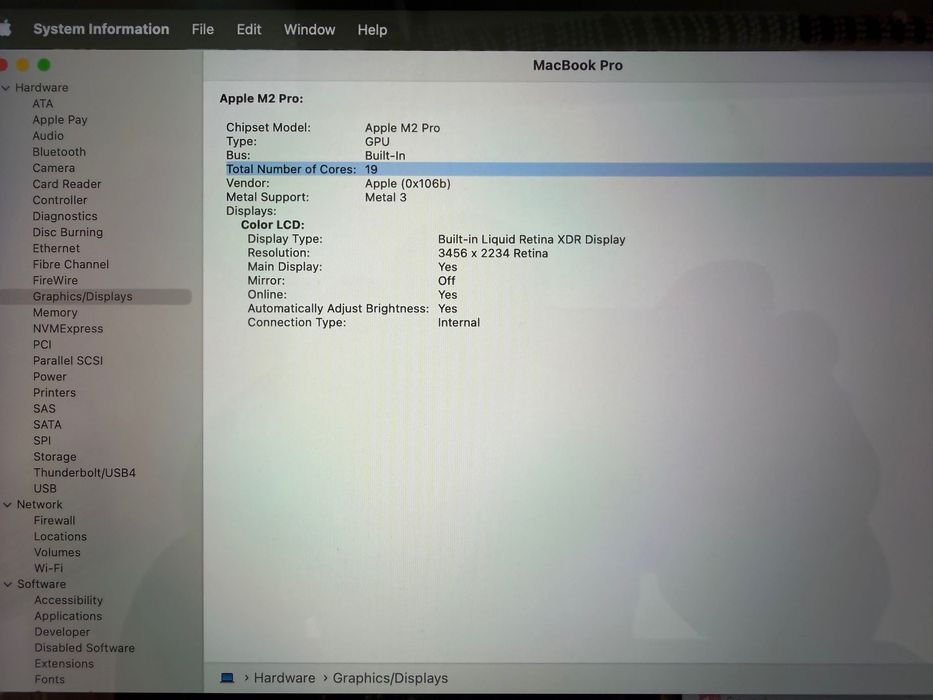This screenshot has height=700, width=933.
Task: Click Hardware in the path bar
Action: 284,678
